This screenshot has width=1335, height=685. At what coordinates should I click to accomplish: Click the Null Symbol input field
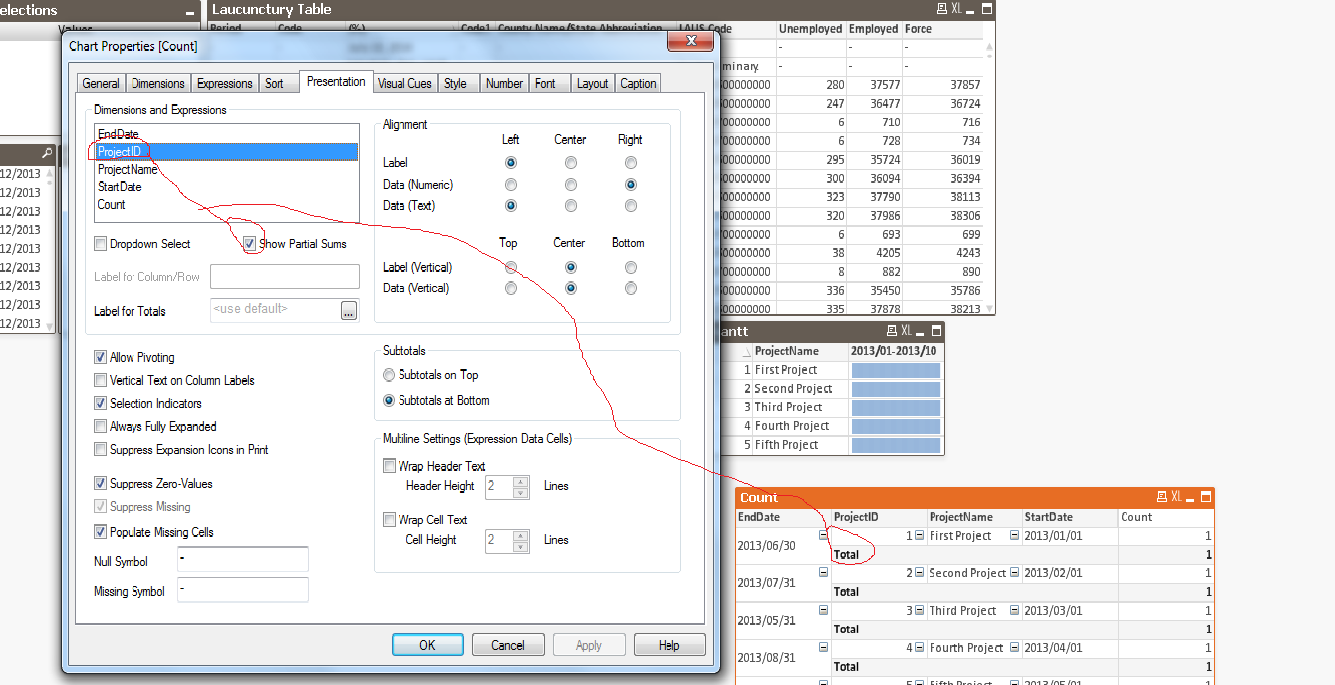tap(242, 559)
